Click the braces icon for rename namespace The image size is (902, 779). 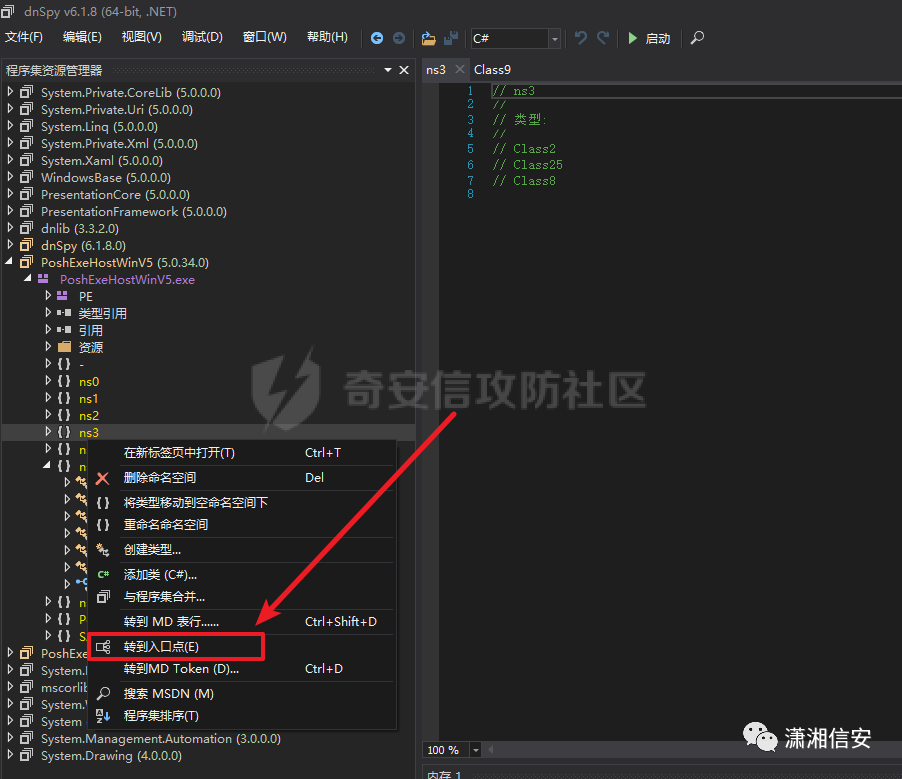point(103,525)
